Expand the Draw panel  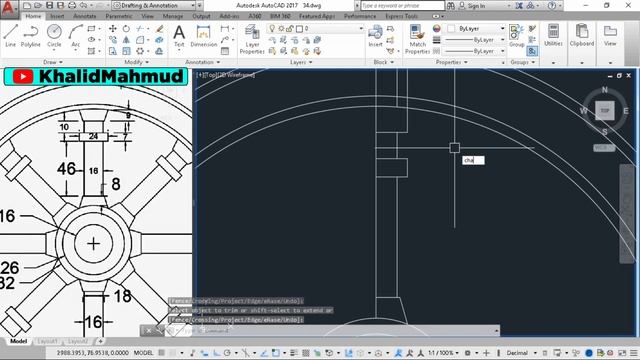coord(53,62)
